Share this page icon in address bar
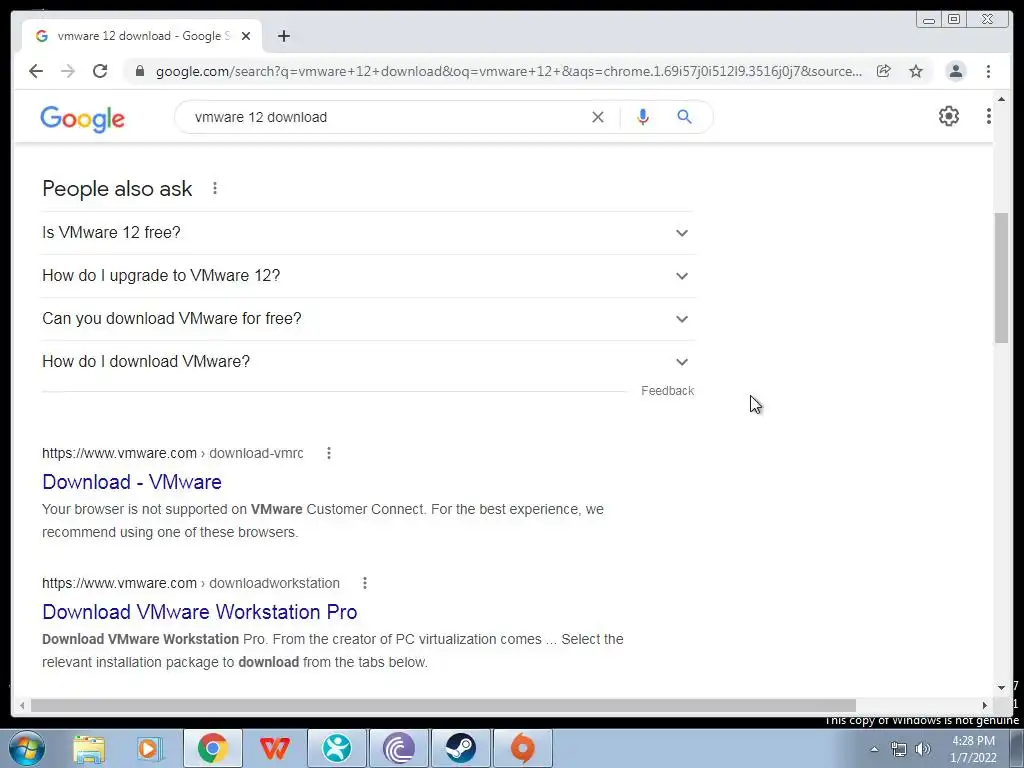This screenshot has width=1024, height=768. pos(884,71)
